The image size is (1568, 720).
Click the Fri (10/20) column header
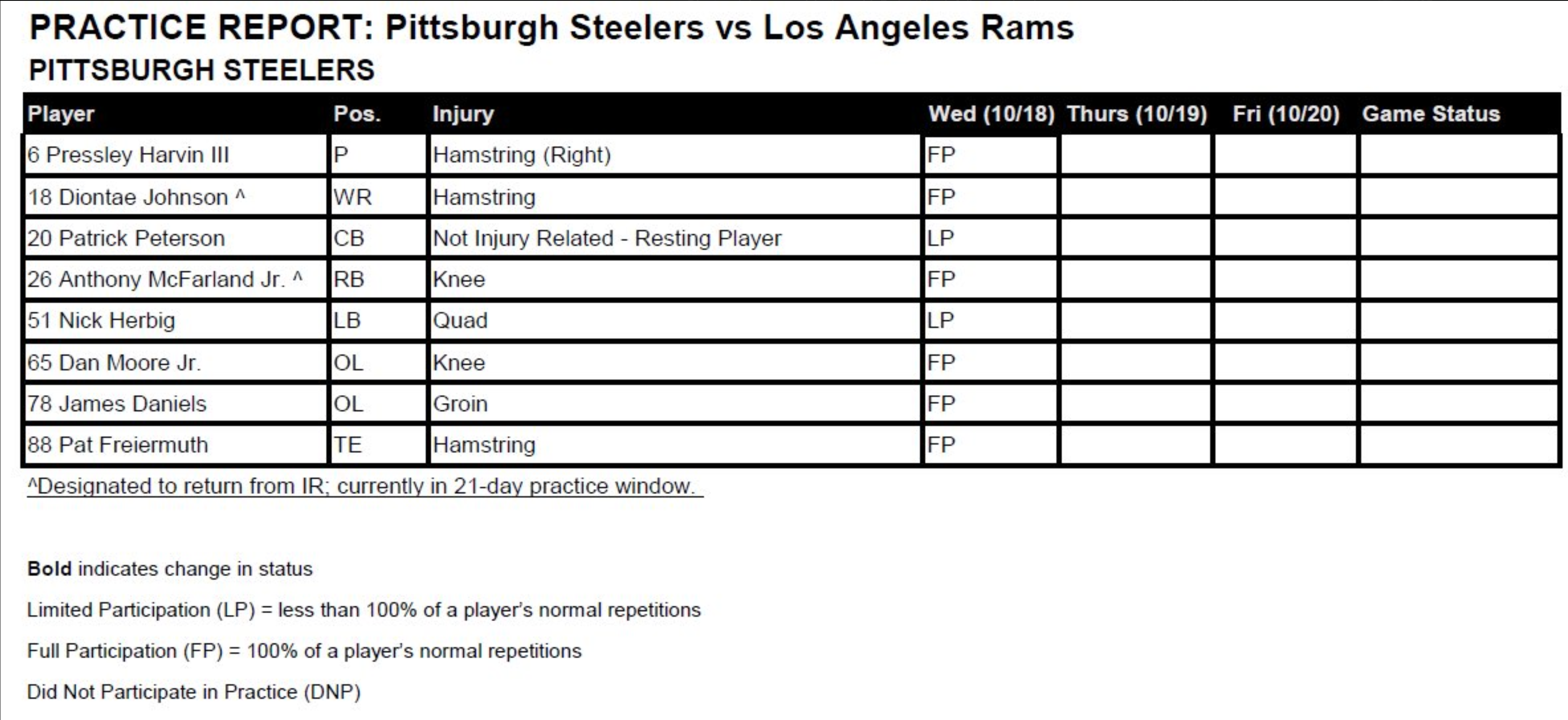click(x=1285, y=114)
